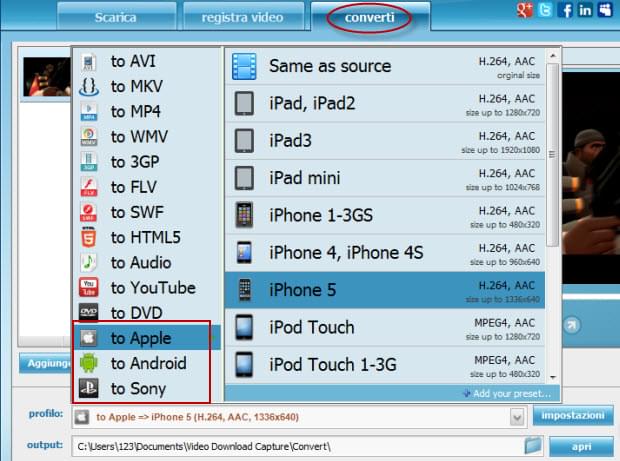The image size is (620, 461).
Task: Select the 'iPad, iPad2' preset
Action: click(385, 104)
